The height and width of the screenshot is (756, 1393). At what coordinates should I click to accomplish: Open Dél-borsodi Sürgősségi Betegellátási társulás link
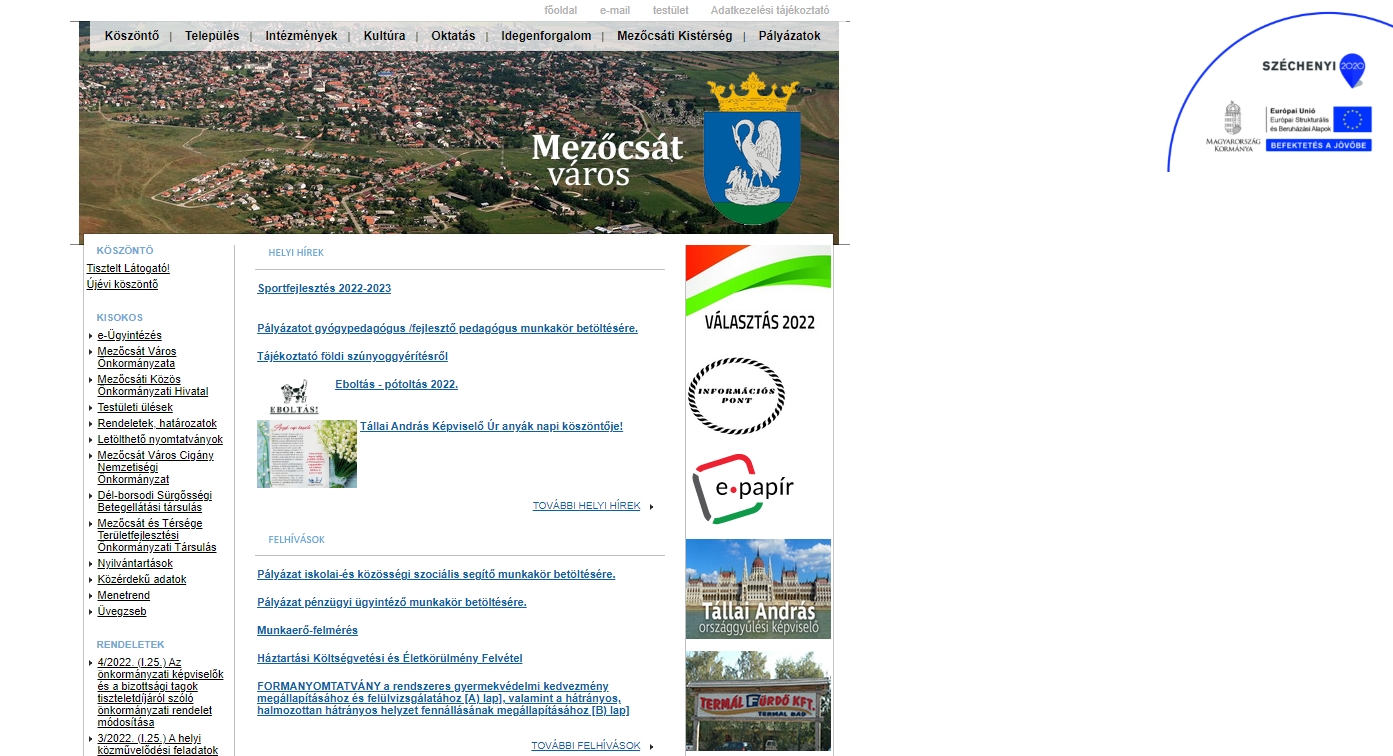pos(154,502)
